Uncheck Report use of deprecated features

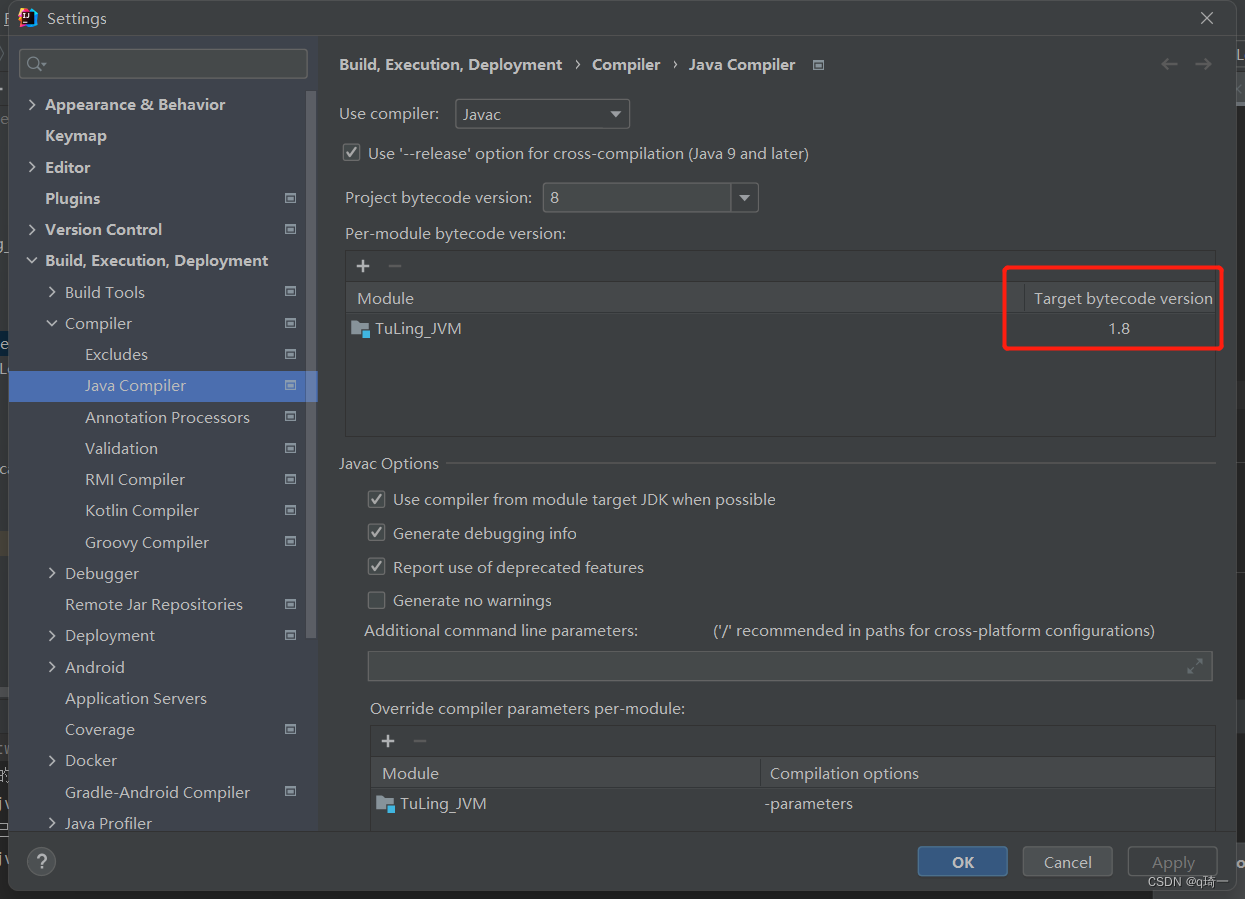pyautogui.click(x=376, y=567)
